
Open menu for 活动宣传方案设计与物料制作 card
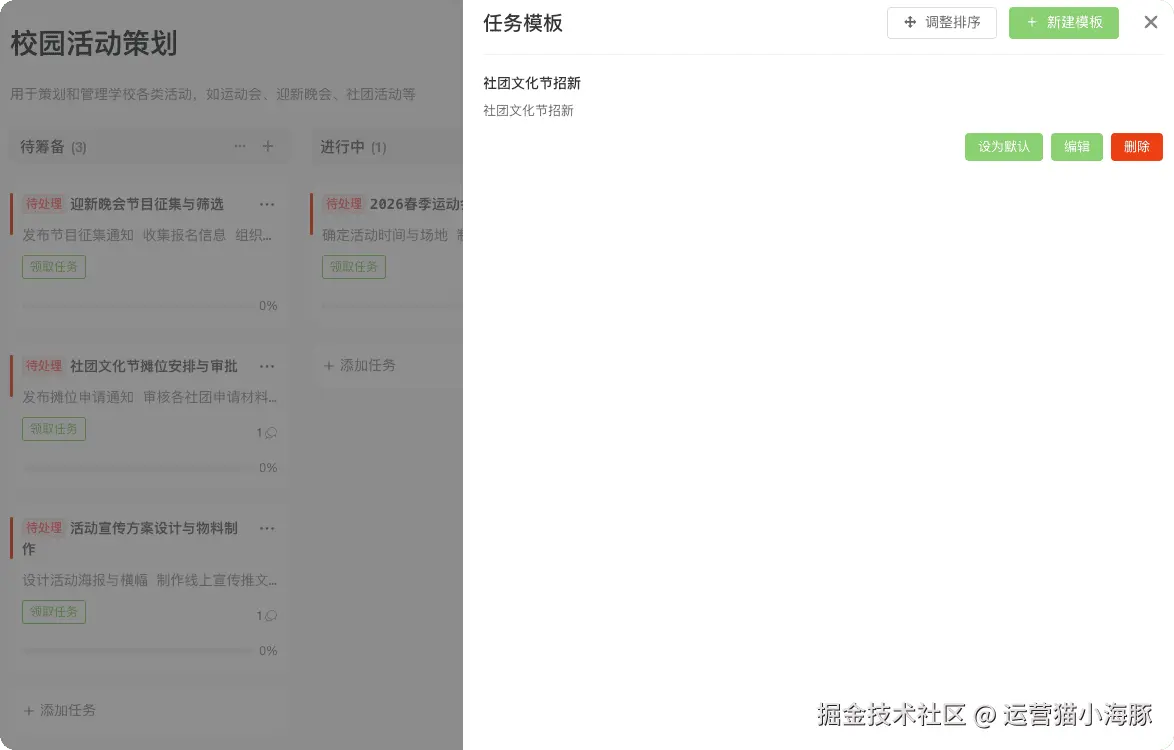267,528
